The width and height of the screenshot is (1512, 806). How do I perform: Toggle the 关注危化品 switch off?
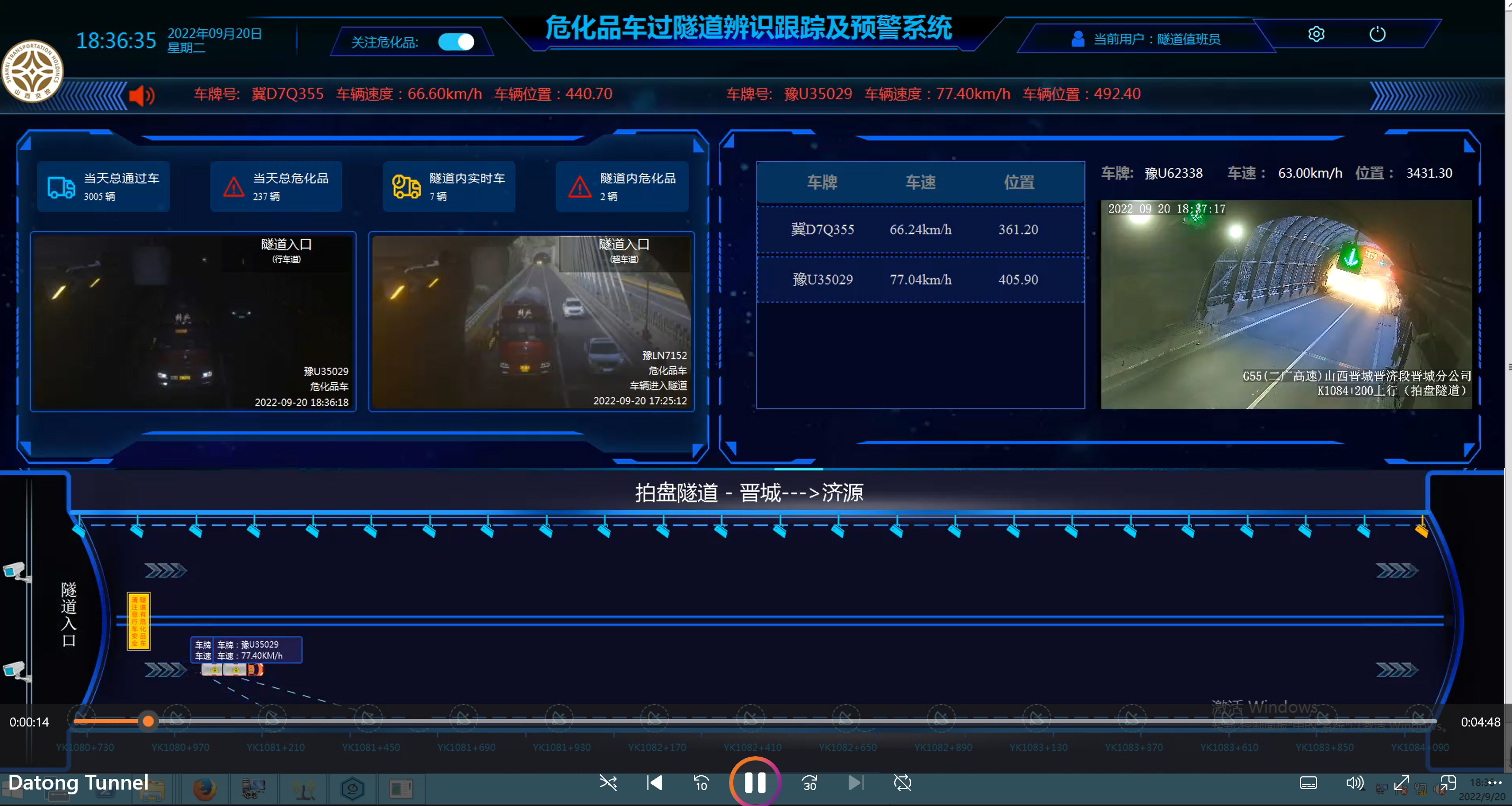pos(456,42)
